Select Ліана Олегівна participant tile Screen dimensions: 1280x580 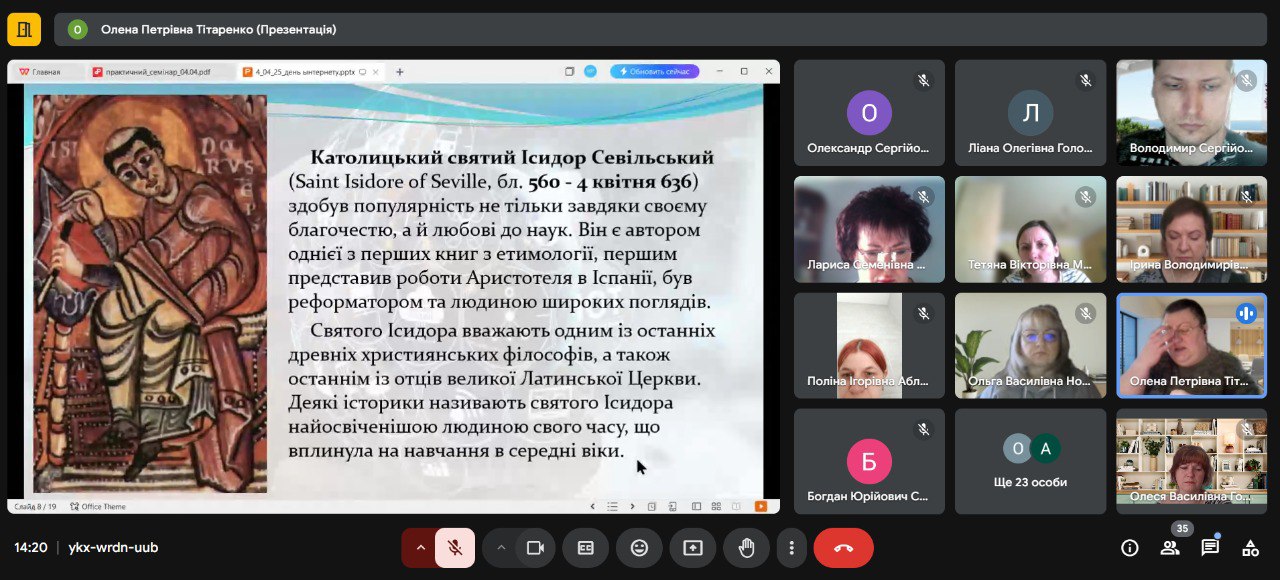point(1030,112)
